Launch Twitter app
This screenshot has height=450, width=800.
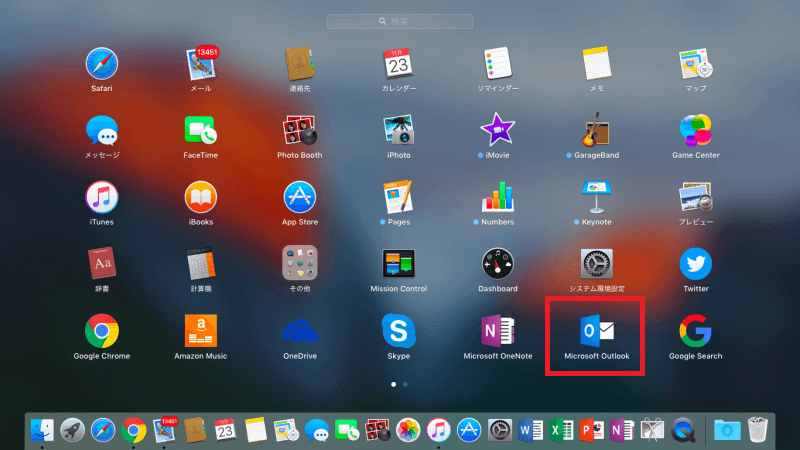(x=695, y=264)
